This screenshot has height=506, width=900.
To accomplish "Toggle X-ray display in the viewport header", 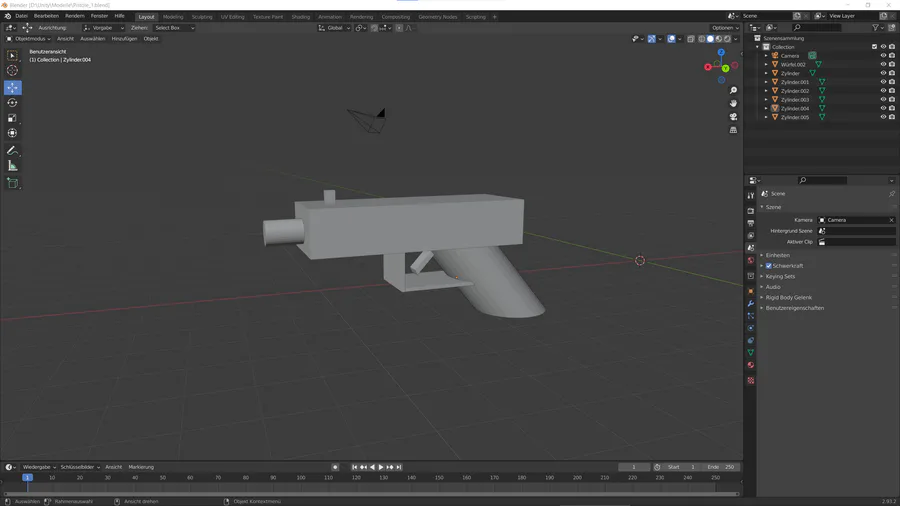I will pyautogui.click(x=690, y=39).
